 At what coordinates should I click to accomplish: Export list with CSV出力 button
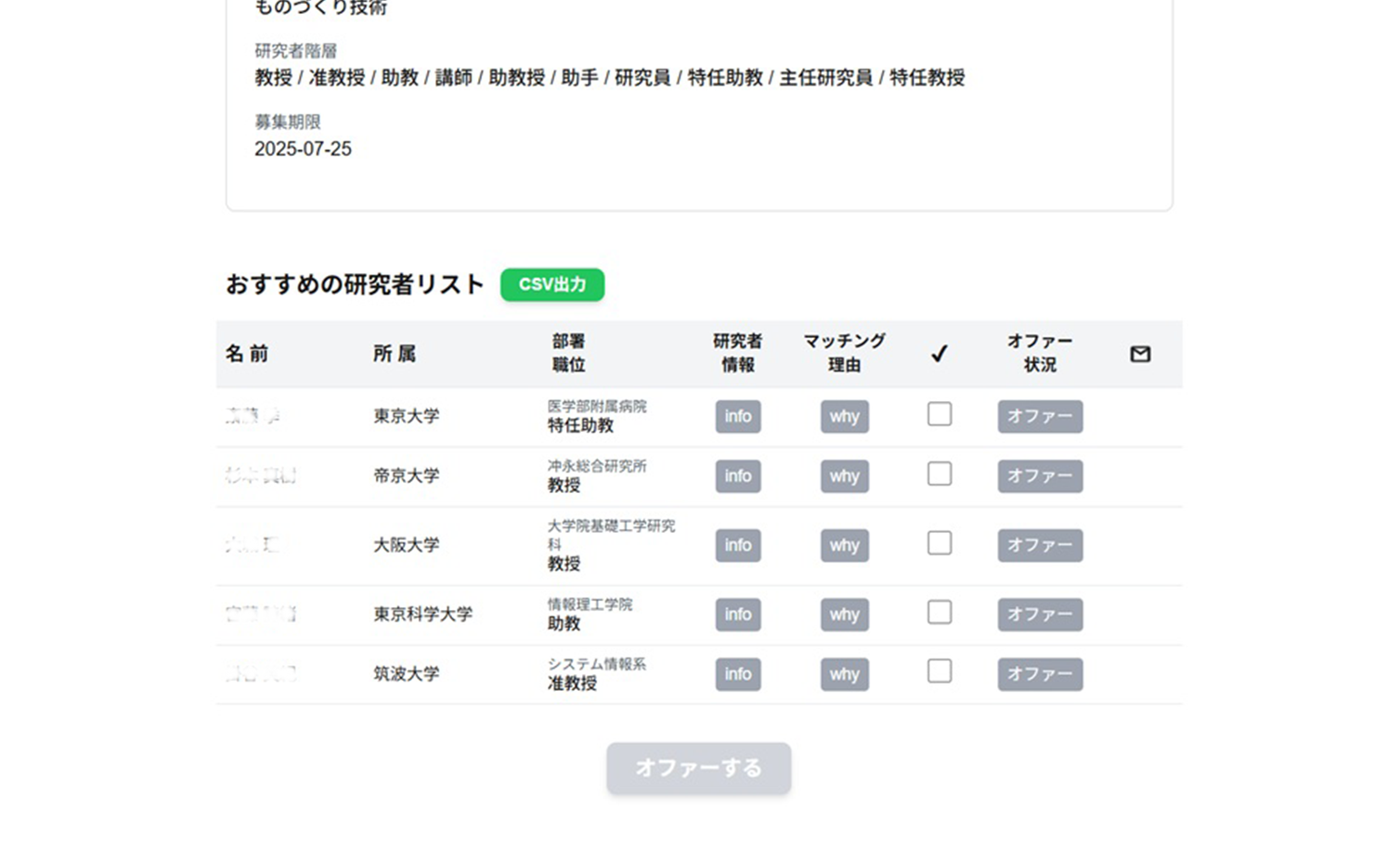click(x=551, y=285)
